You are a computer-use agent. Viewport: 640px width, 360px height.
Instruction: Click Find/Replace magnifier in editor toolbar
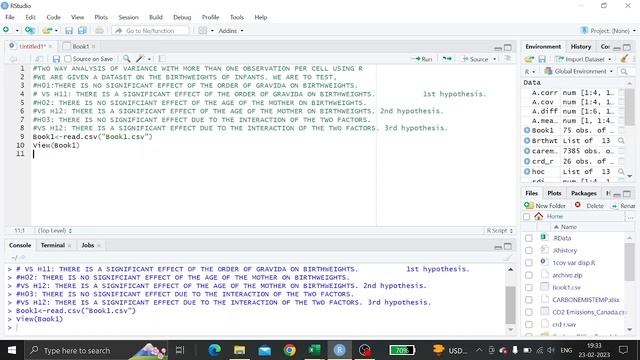click(127, 59)
